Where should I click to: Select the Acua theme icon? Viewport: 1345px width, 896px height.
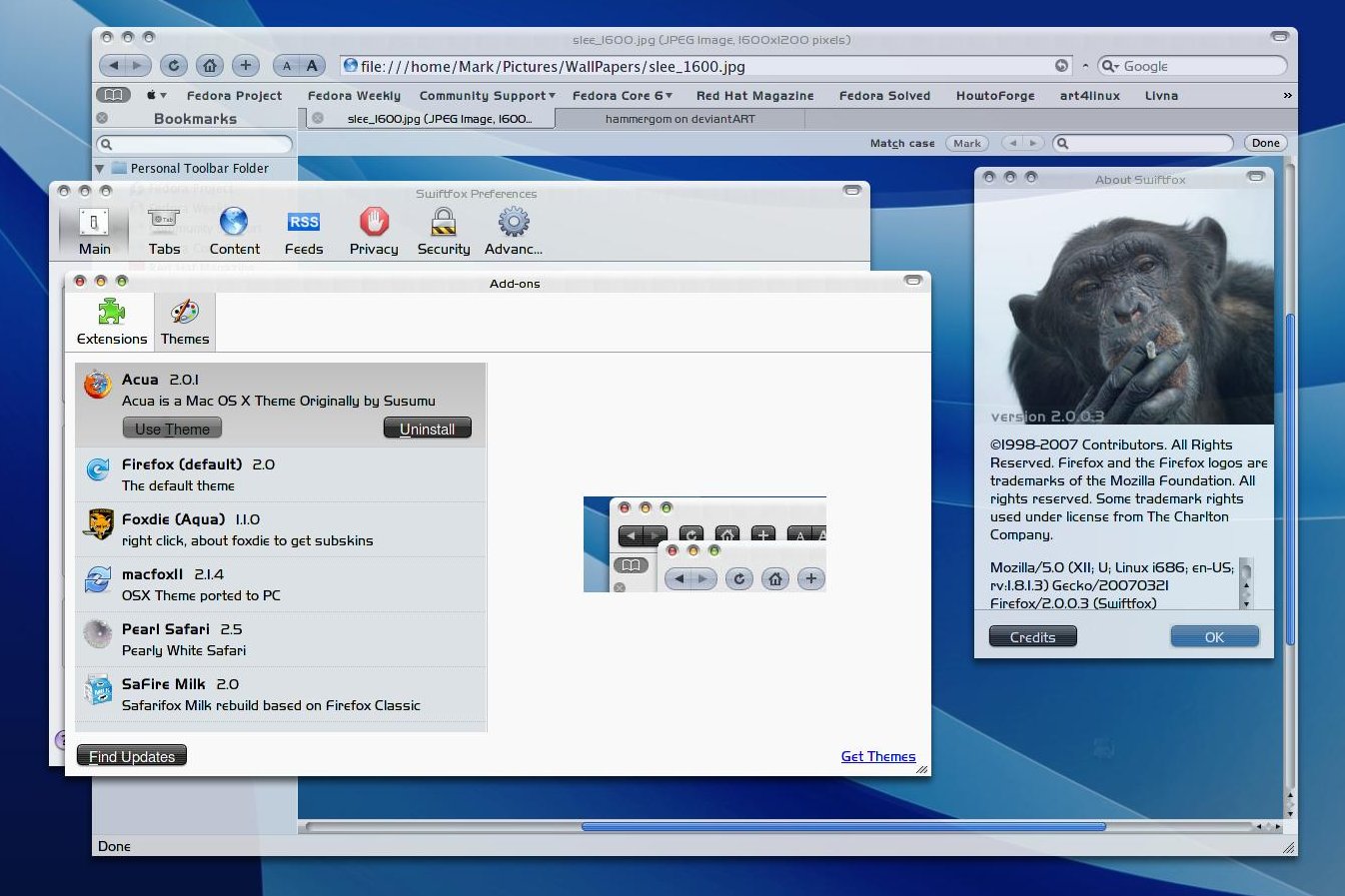click(97, 384)
